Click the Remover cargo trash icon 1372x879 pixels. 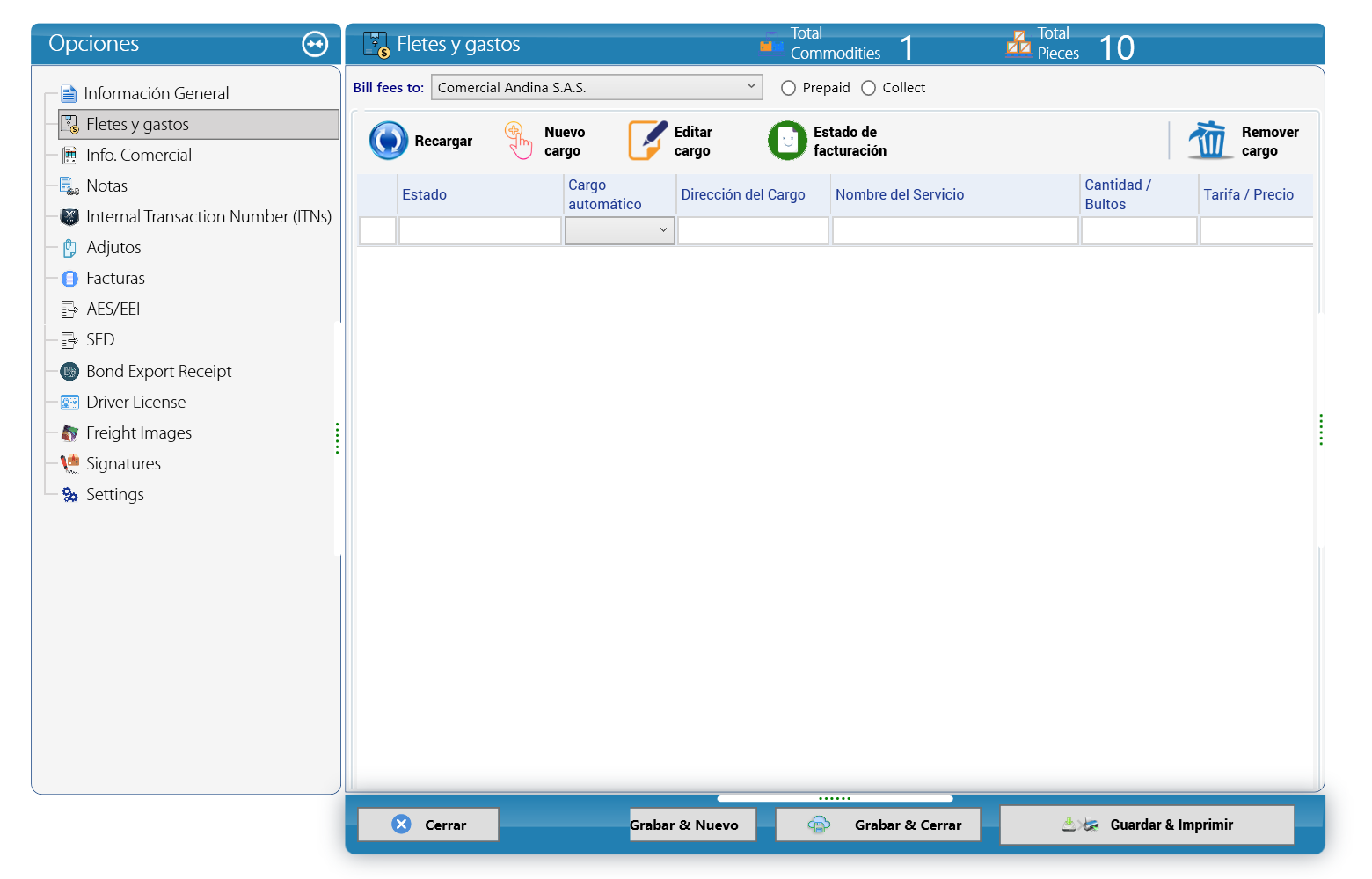click(1210, 141)
